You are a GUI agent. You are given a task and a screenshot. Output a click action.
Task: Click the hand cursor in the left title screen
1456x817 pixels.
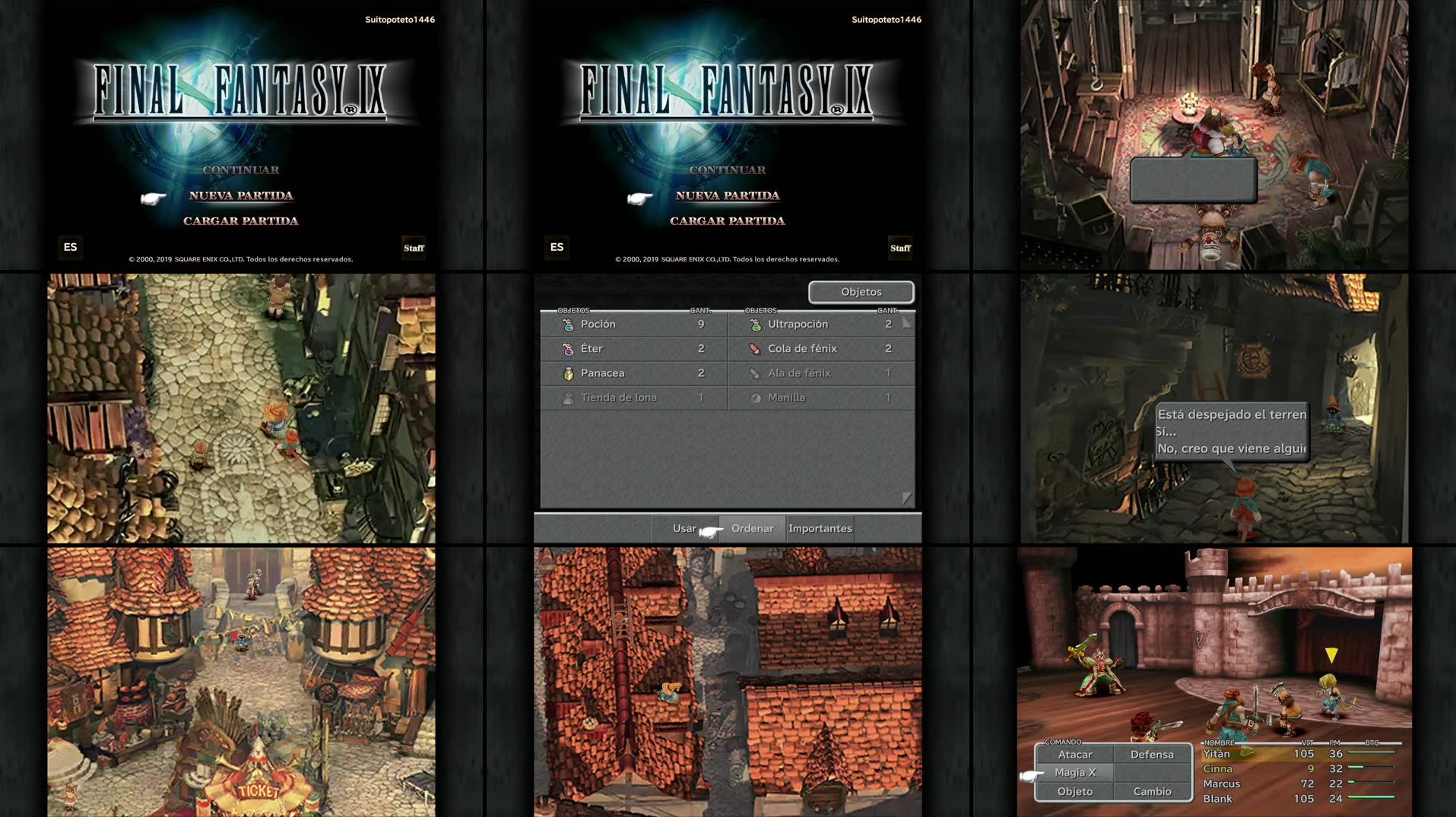[x=154, y=198]
